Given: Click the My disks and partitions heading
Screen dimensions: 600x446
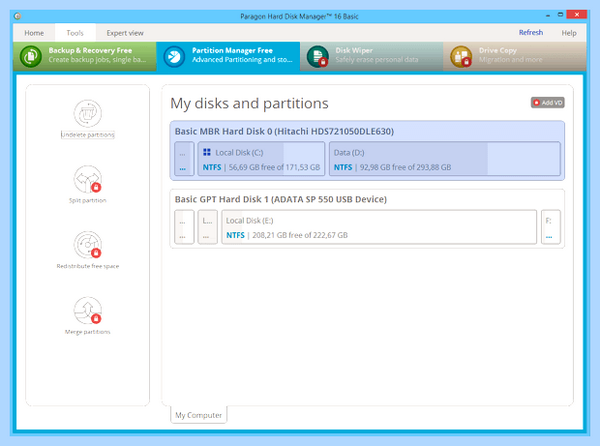Looking at the screenshot, I should pos(249,104).
